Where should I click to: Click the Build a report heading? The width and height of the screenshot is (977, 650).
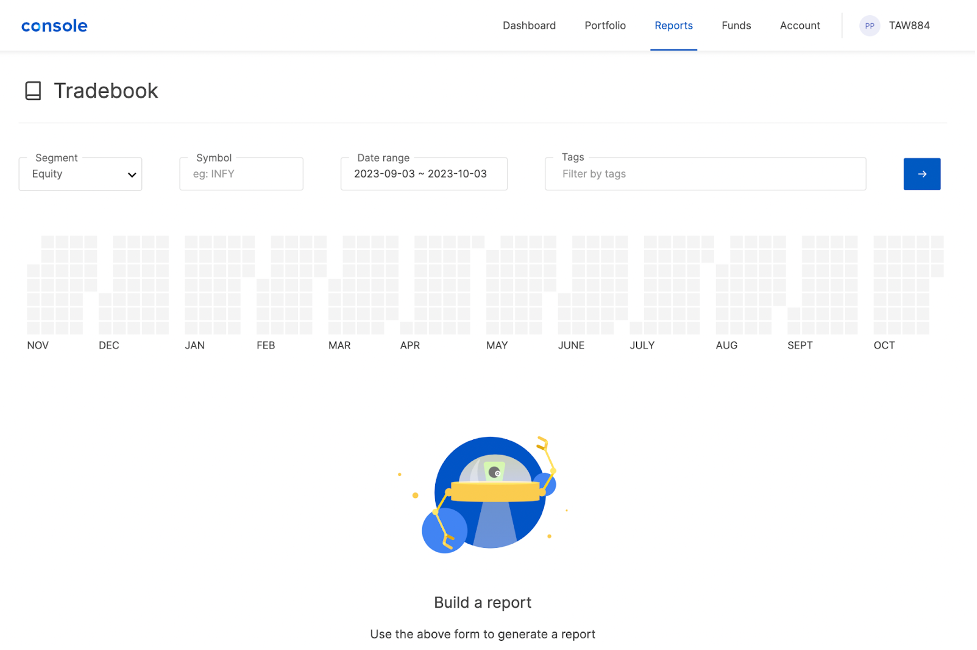tap(482, 603)
